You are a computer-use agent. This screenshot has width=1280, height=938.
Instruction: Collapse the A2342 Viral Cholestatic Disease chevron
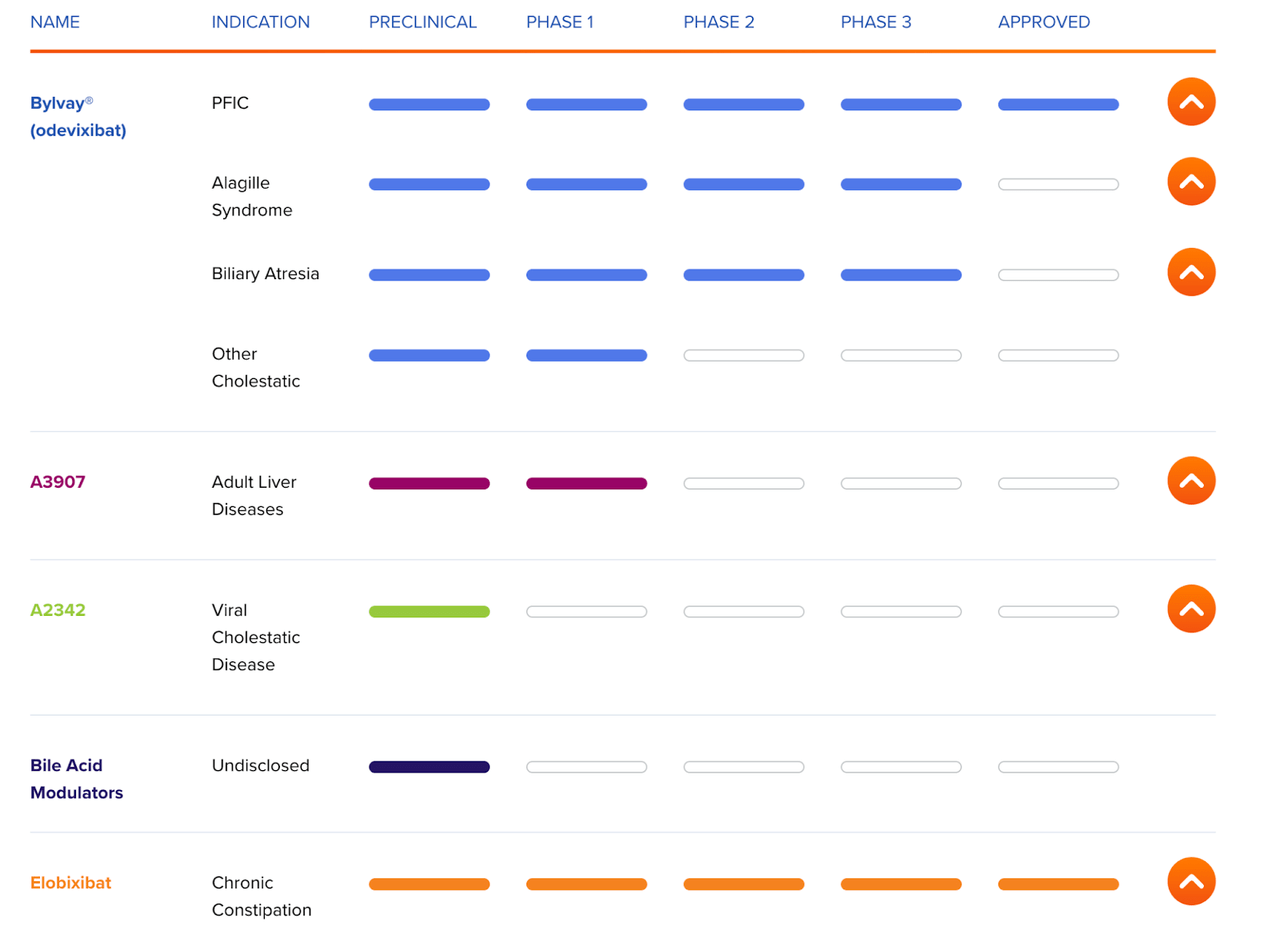coord(1191,609)
